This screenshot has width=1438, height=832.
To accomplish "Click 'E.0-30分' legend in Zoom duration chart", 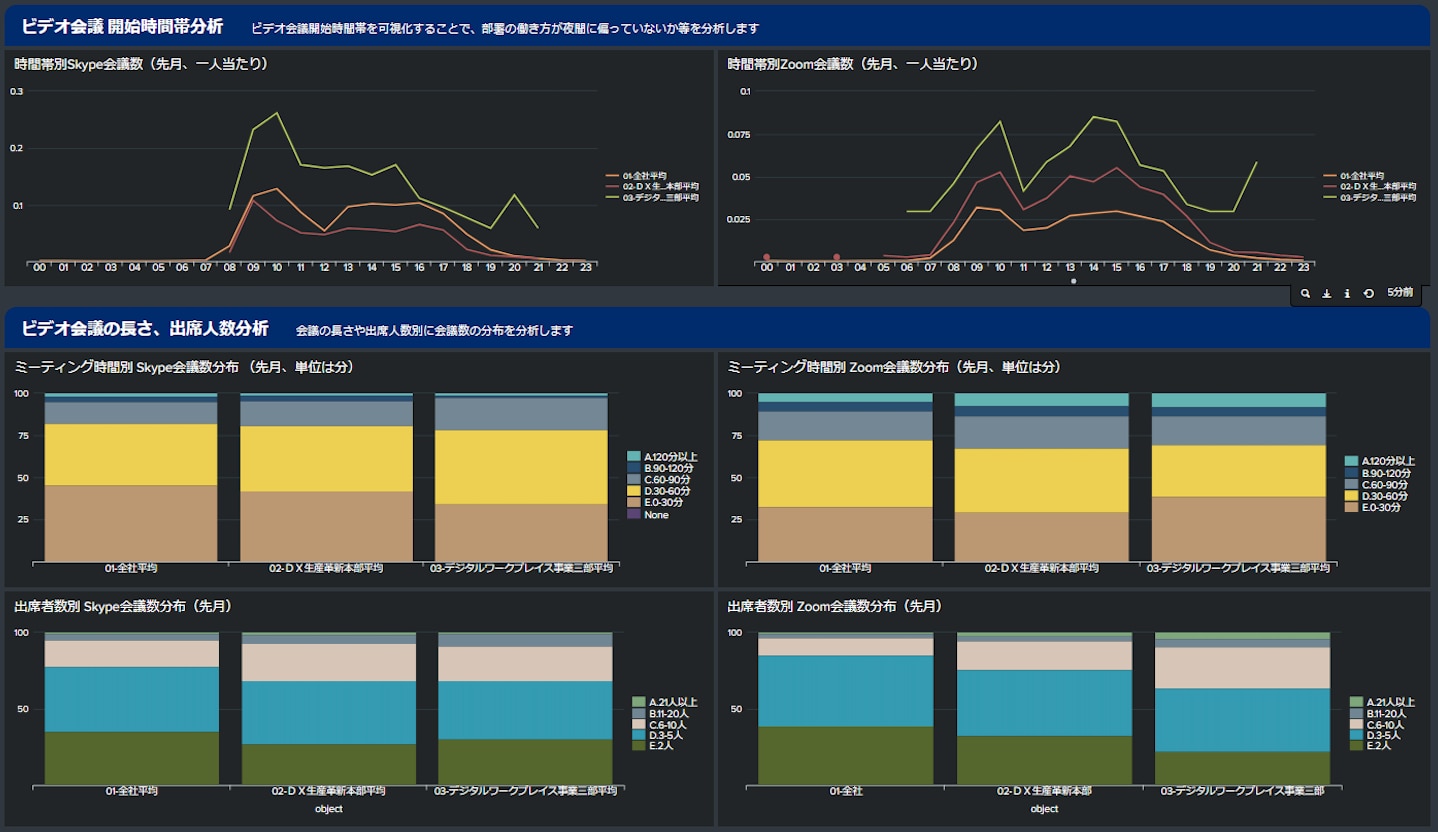I will click(1372, 507).
